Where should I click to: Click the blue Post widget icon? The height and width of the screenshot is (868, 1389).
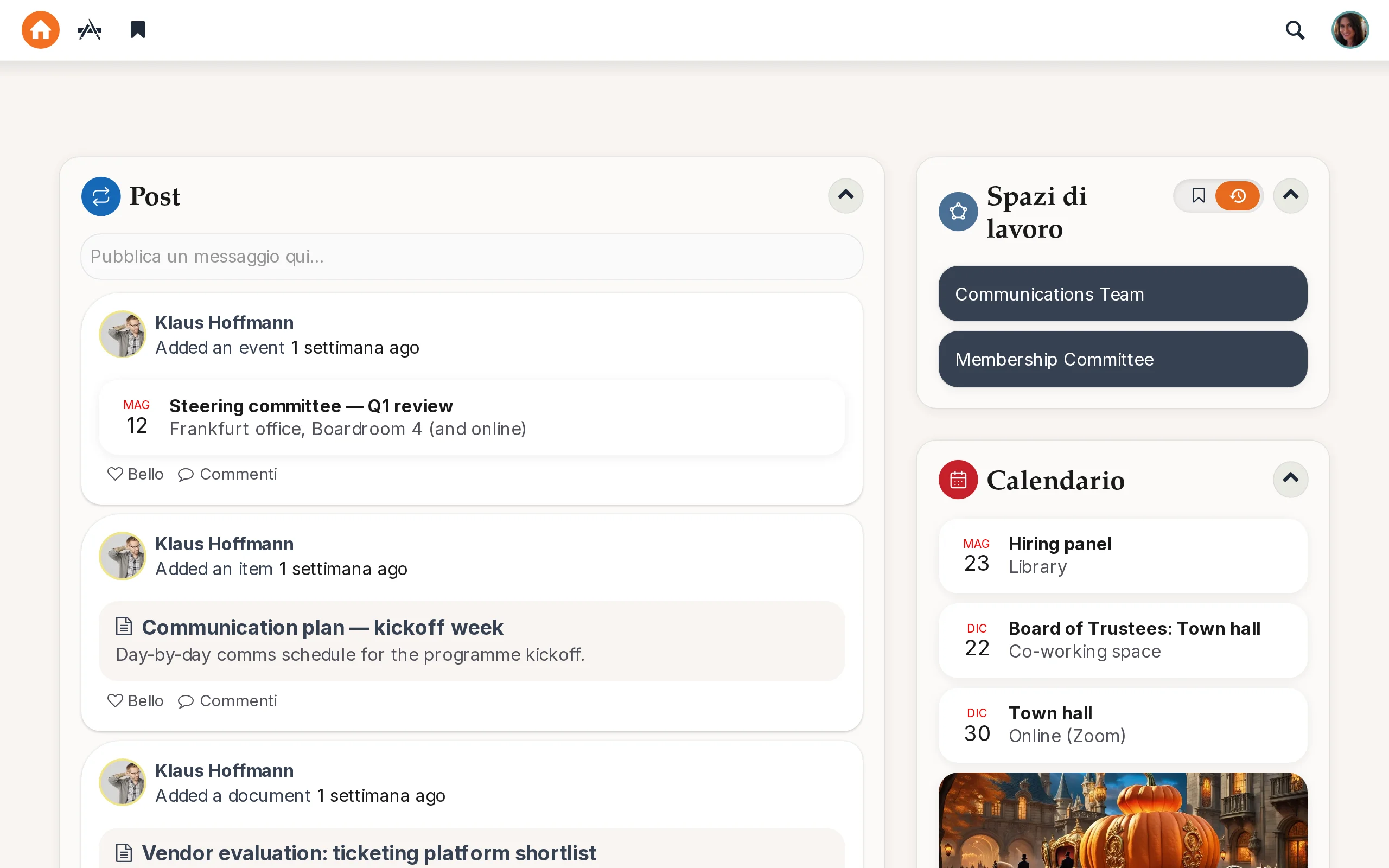(x=101, y=196)
